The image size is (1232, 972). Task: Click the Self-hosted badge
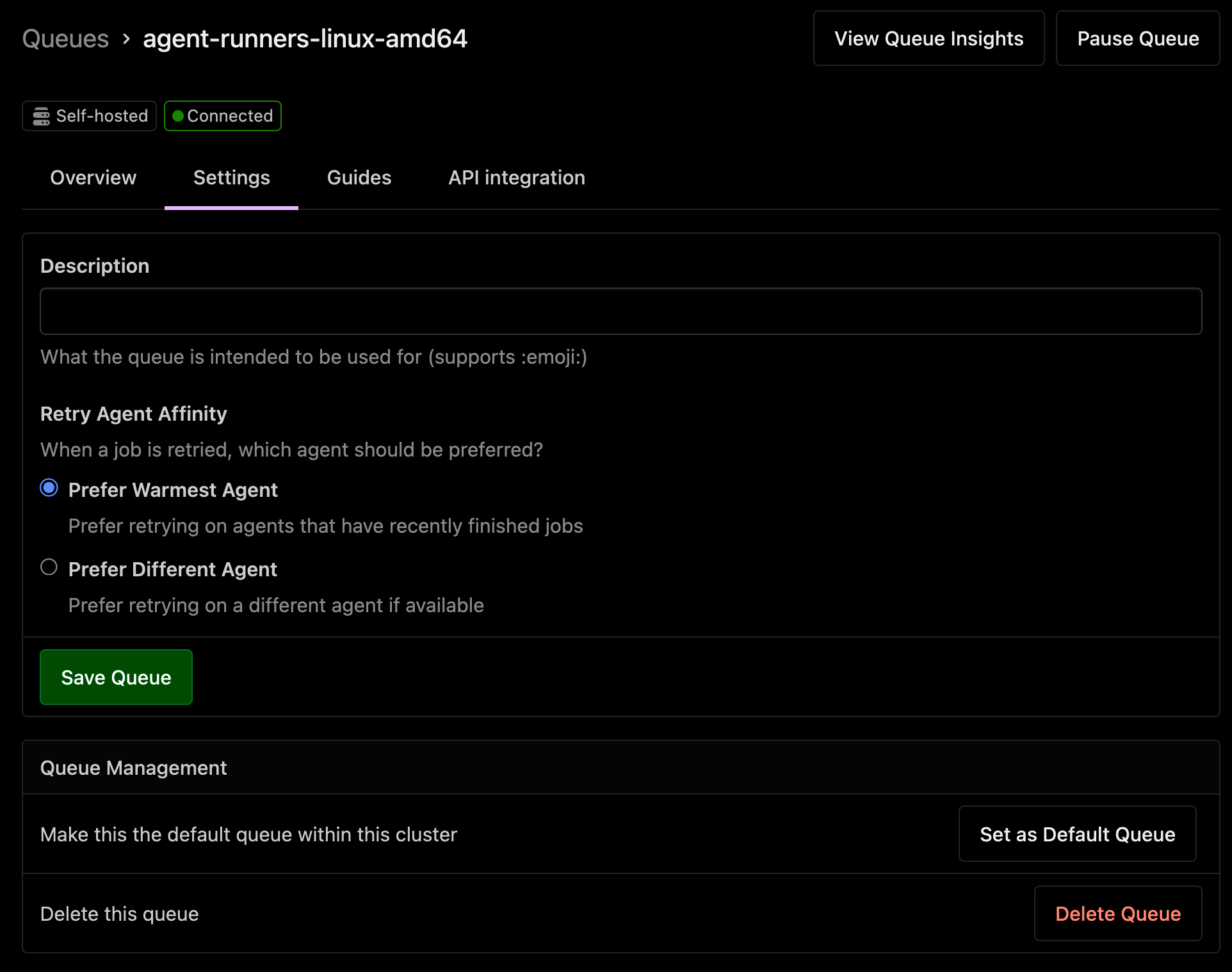coord(88,115)
